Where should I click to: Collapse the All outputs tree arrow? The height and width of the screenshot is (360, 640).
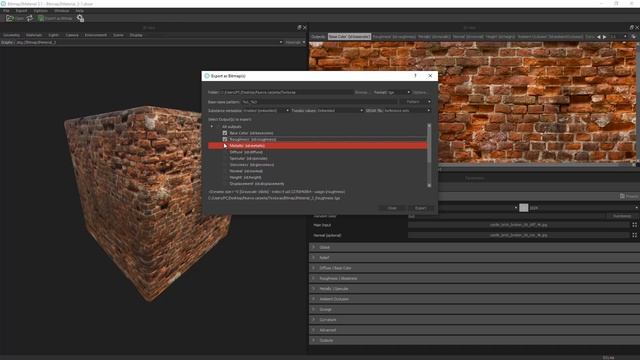(211, 127)
